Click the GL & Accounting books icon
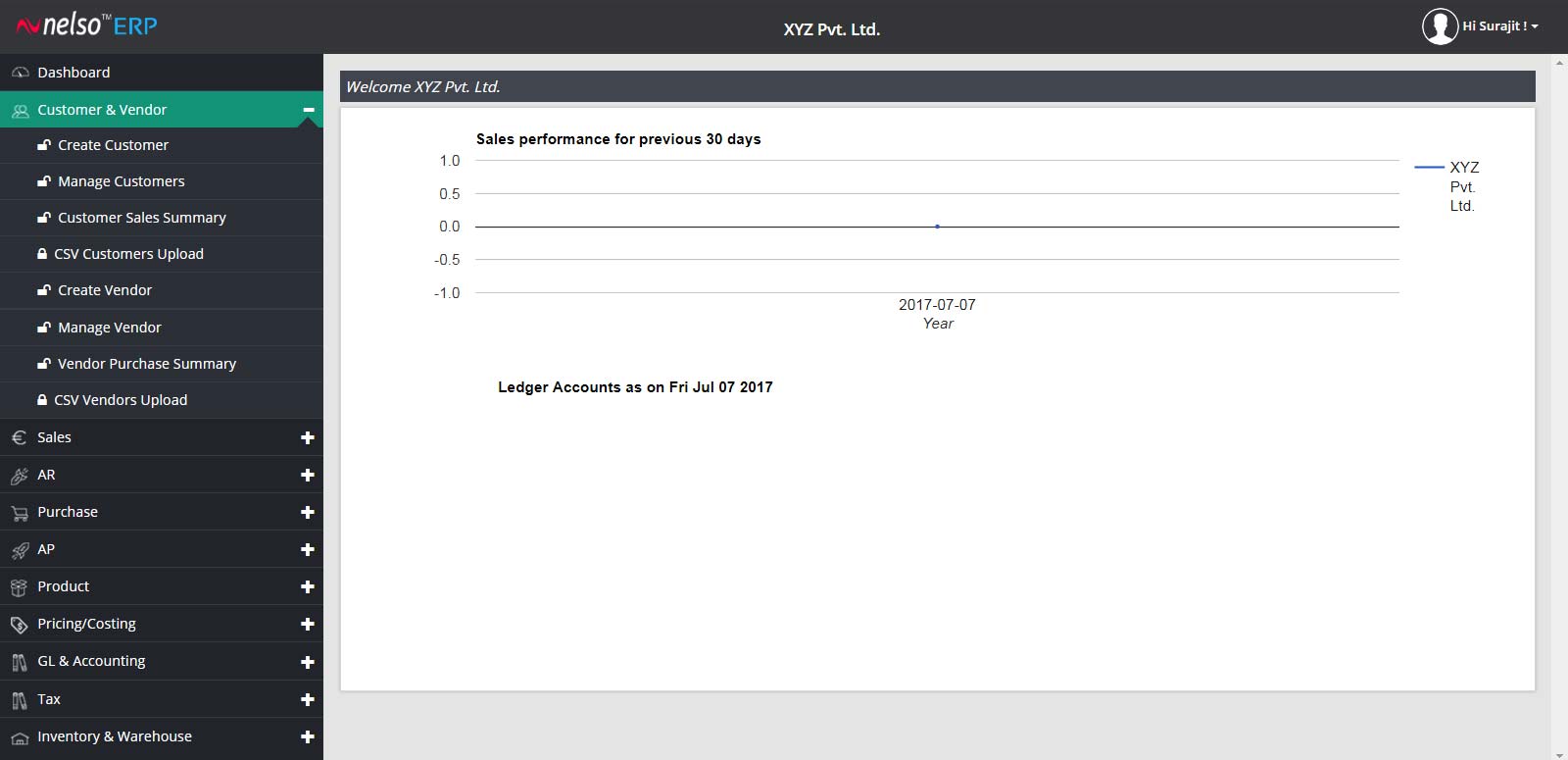The image size is (1568, 760). click(20, 663)
